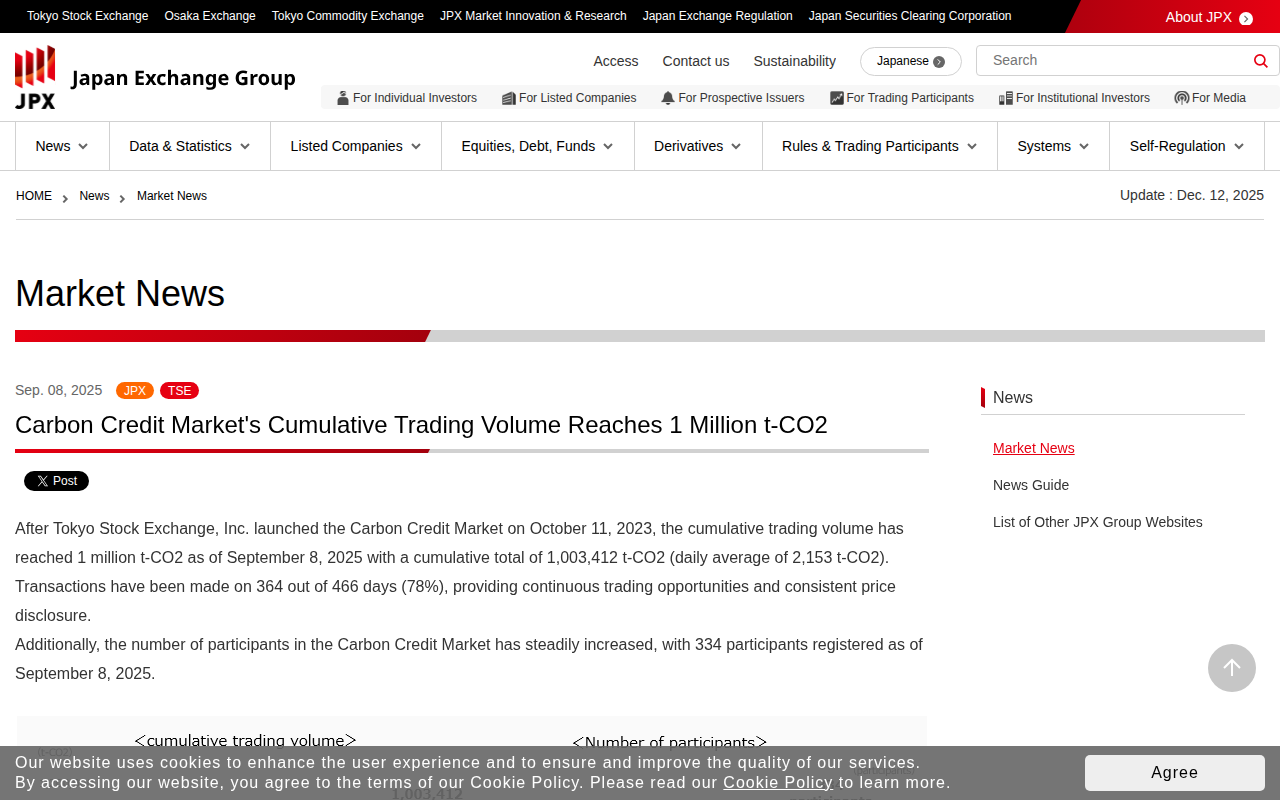This screenshot has height=800, width=1280.
Task: Expand the Listed Companies menu
Action: pyautogui.click(x=356, y=146)
